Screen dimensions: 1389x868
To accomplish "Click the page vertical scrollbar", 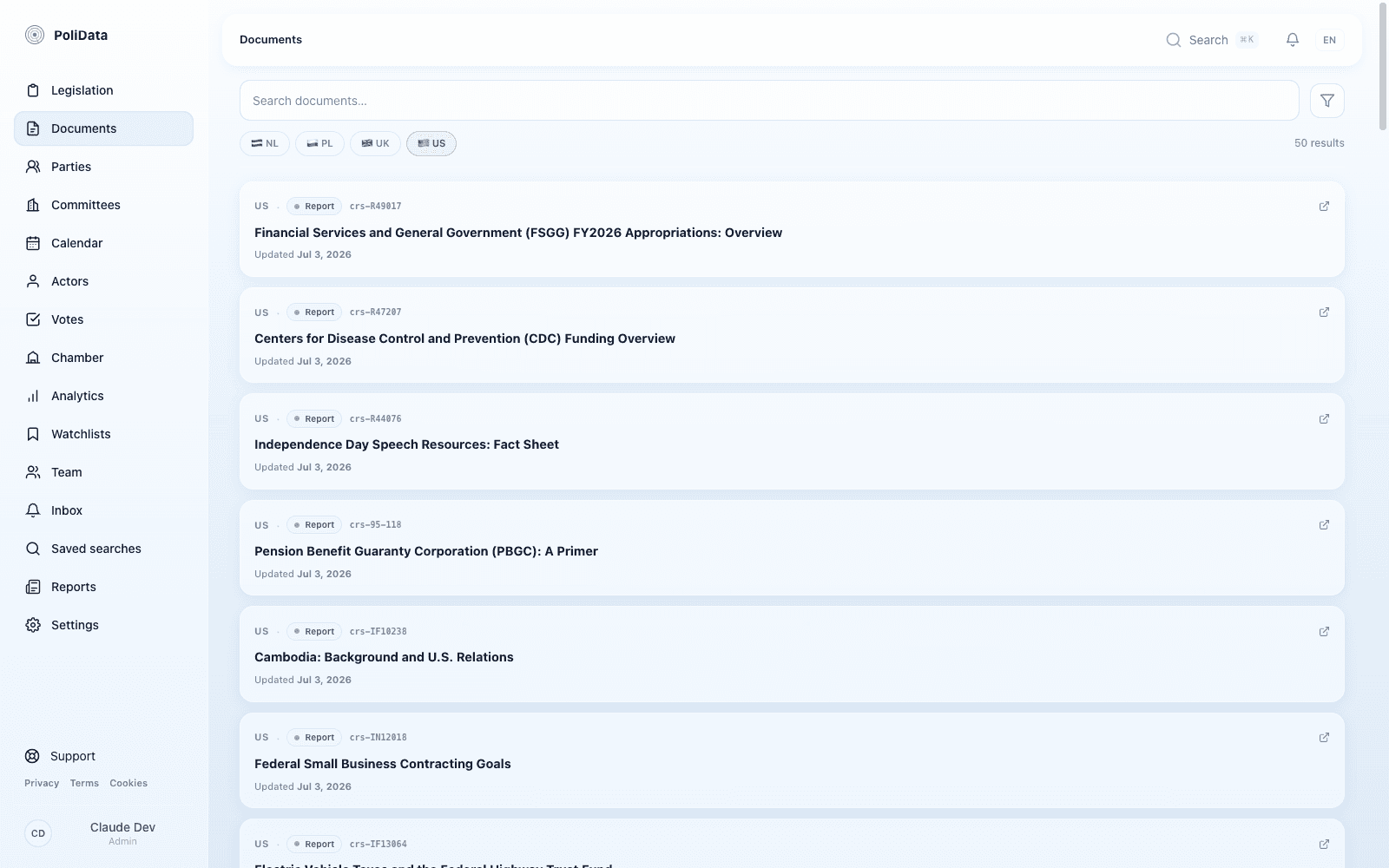I will [x=1383, y=67].
